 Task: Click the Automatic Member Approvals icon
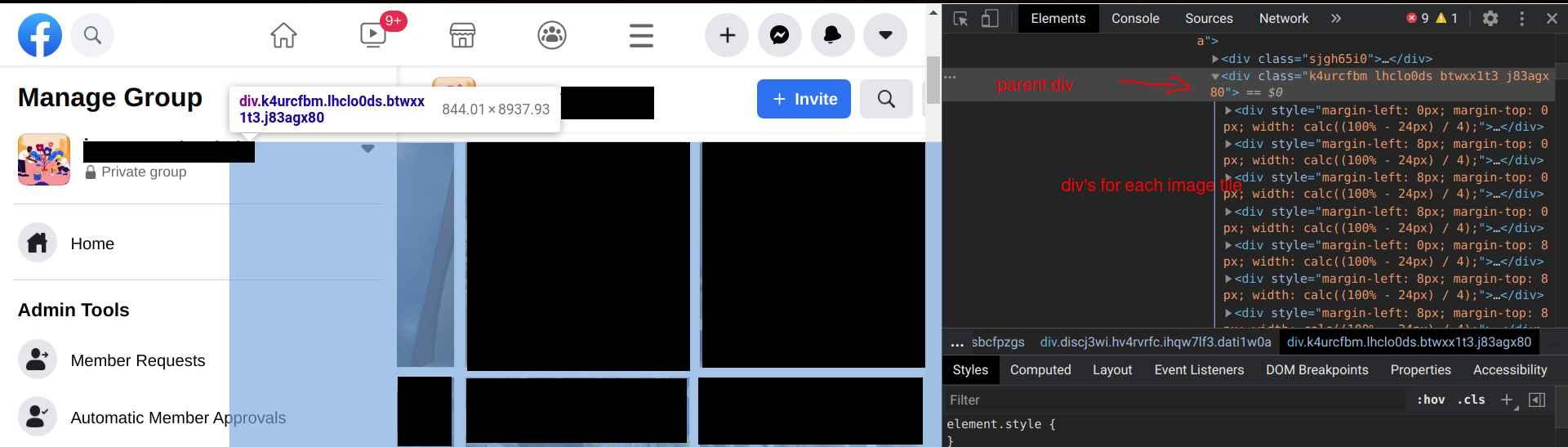[x=38, y=418]
